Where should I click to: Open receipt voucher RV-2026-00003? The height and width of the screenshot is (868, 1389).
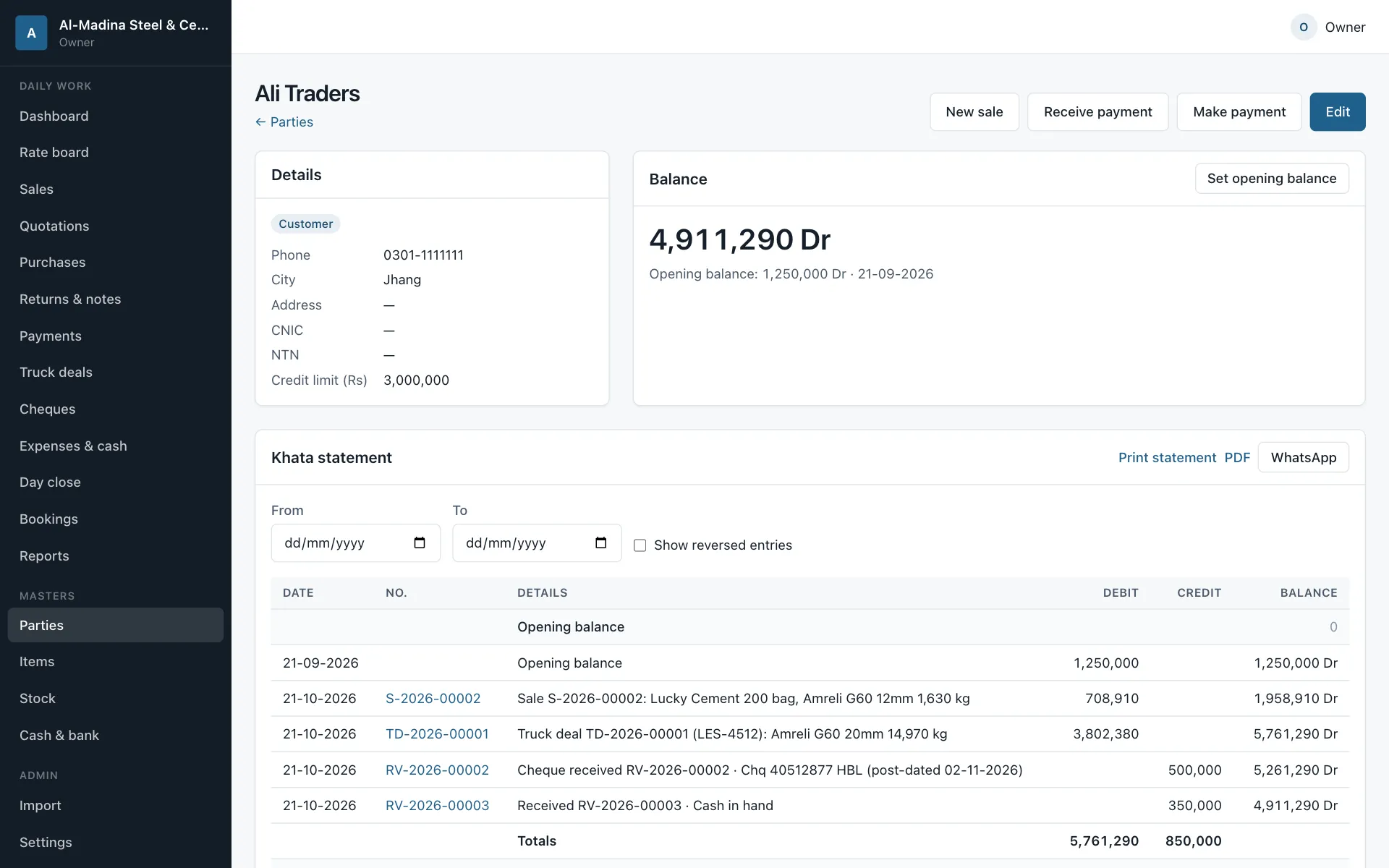coord(437,806)
